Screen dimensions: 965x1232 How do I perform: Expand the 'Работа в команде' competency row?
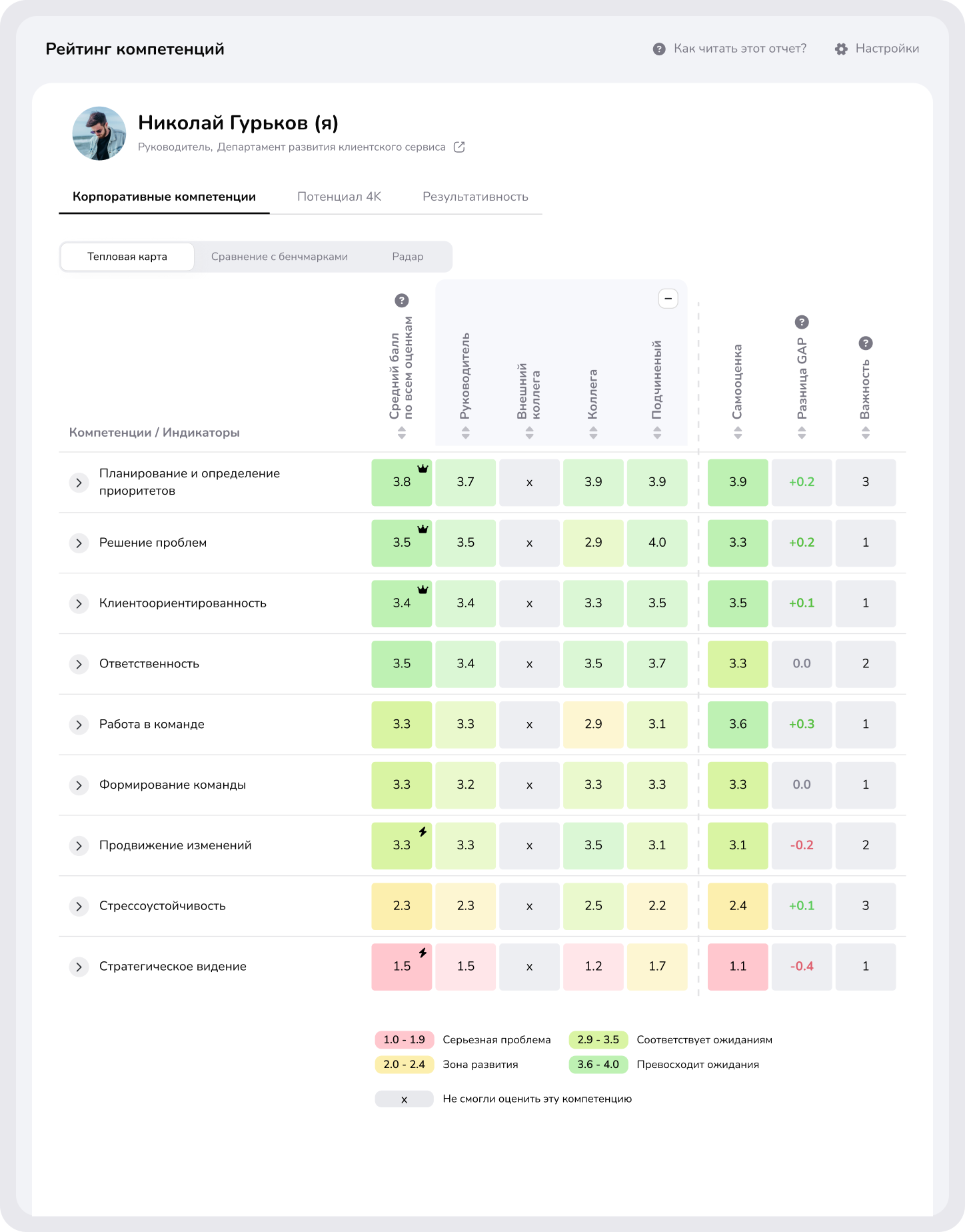(x=79, y=725)
